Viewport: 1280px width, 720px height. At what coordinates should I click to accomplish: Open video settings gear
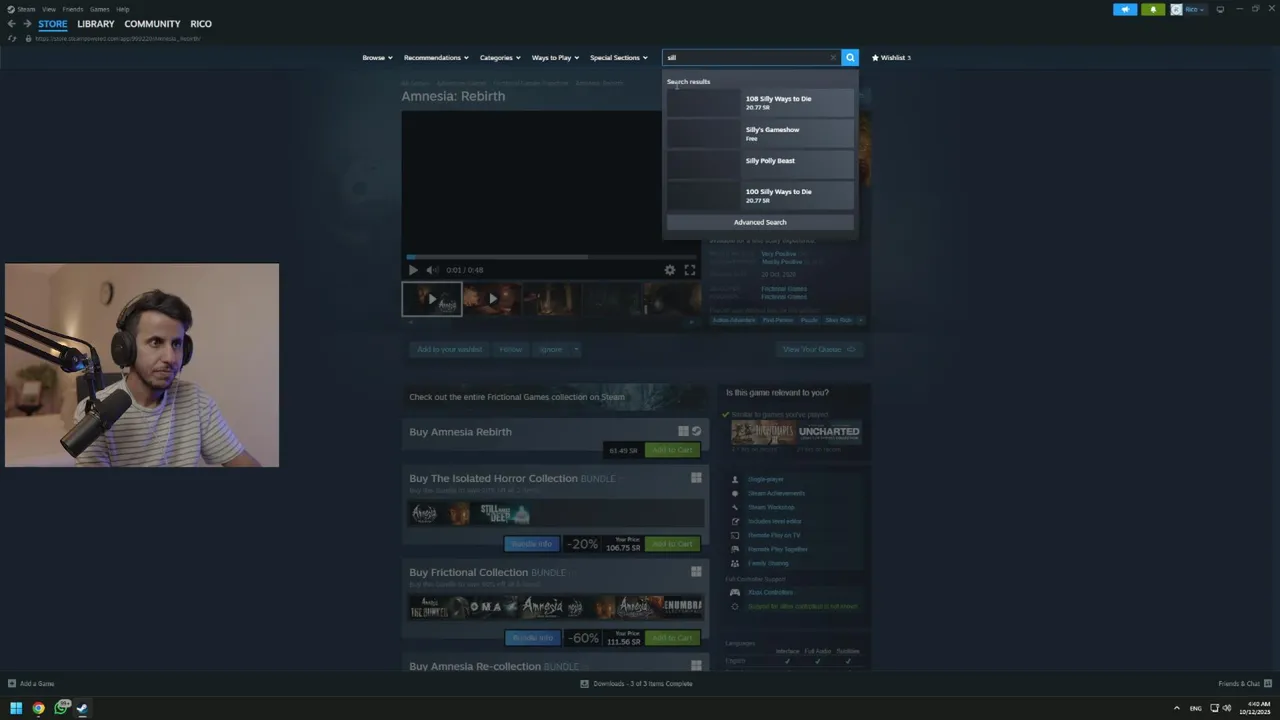point(670,270)
